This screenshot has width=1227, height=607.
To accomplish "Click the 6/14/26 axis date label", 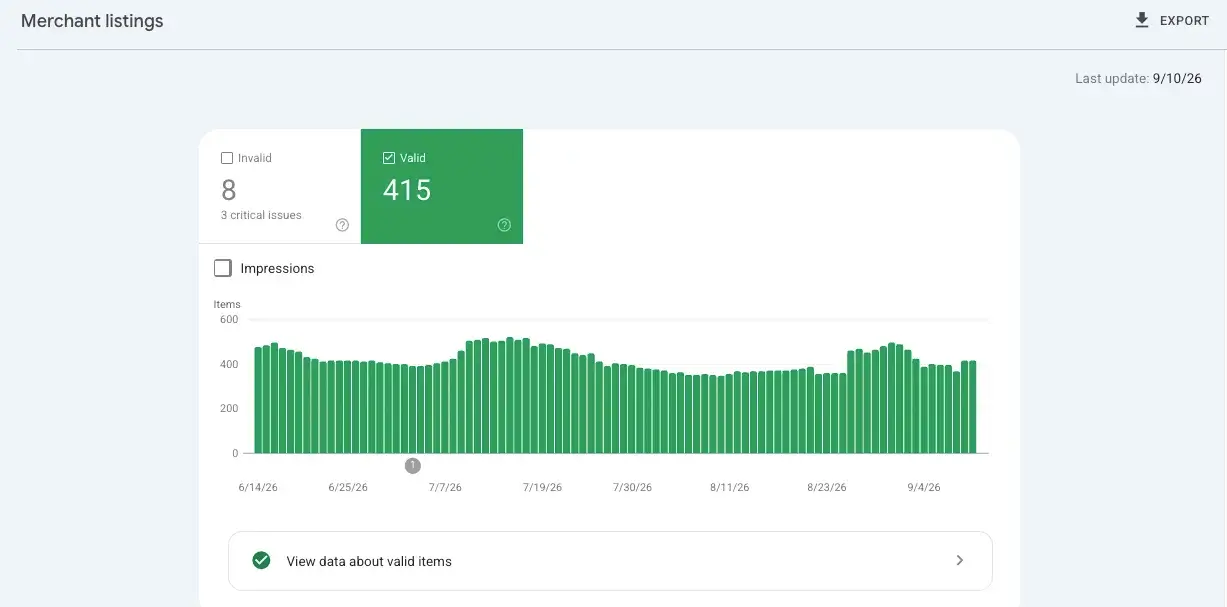I will pyautogui.click(x=258, y=488).
